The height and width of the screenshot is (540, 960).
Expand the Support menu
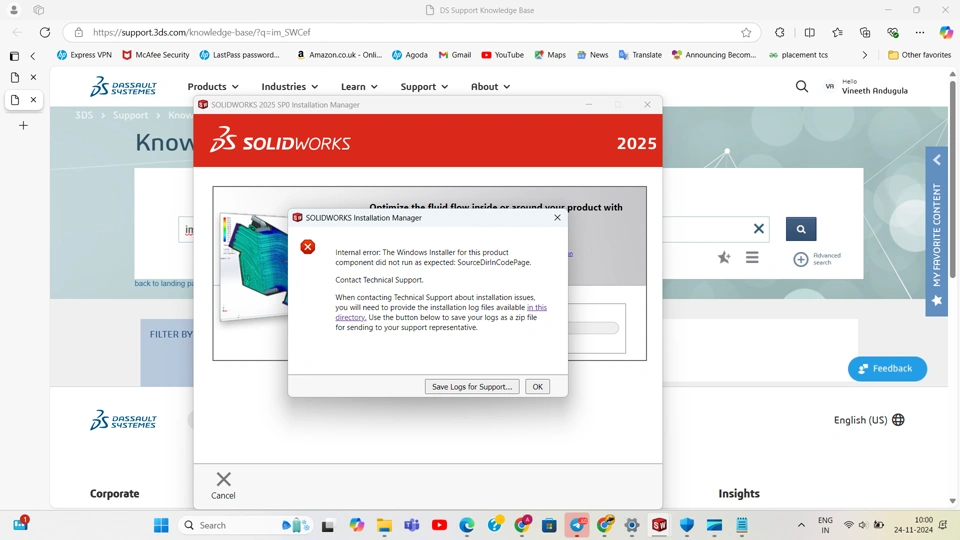[x=424, y=86]
